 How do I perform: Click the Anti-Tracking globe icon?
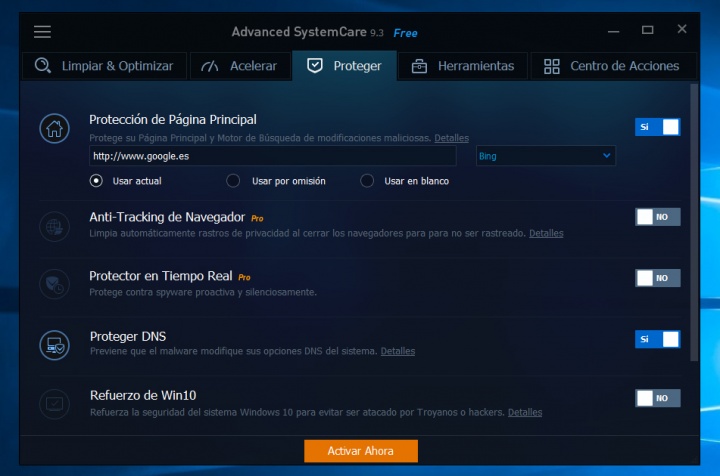coord(54,226)
